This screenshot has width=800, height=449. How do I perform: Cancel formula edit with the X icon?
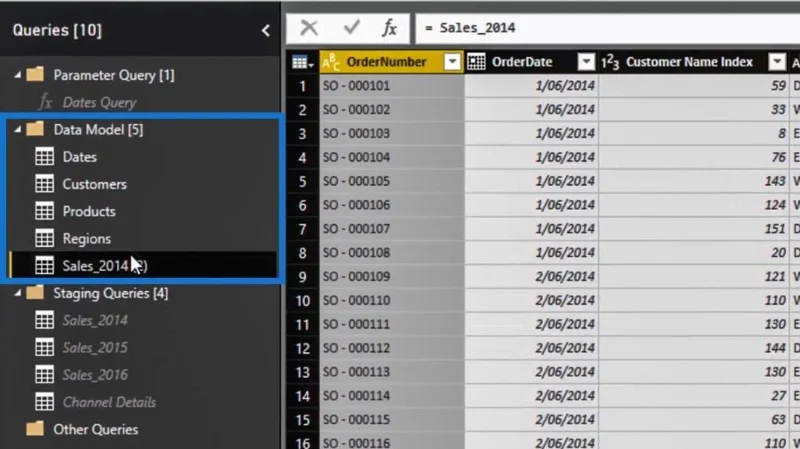pos(309,28)
